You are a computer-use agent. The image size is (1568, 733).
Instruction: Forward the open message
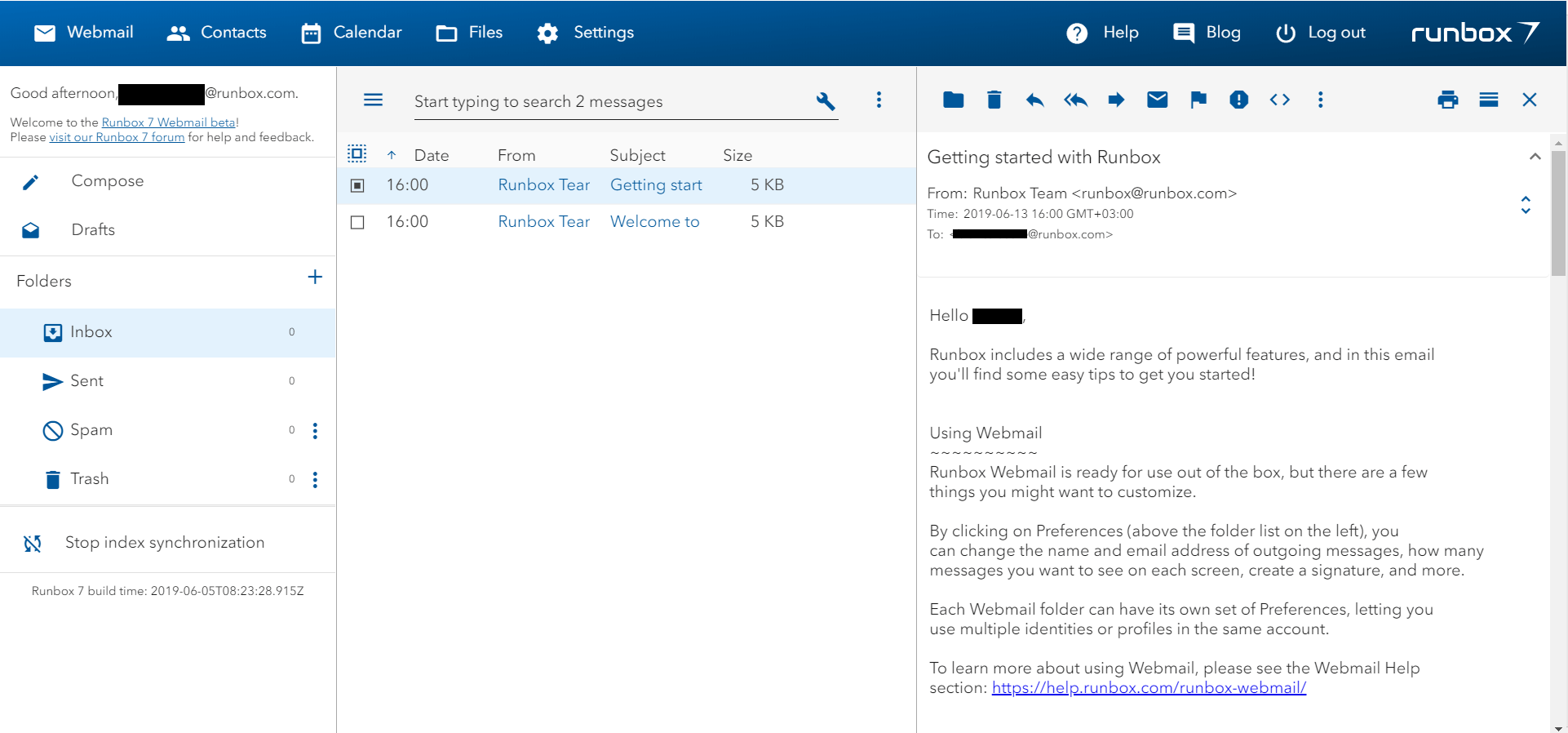click(x=1116, y=100)
